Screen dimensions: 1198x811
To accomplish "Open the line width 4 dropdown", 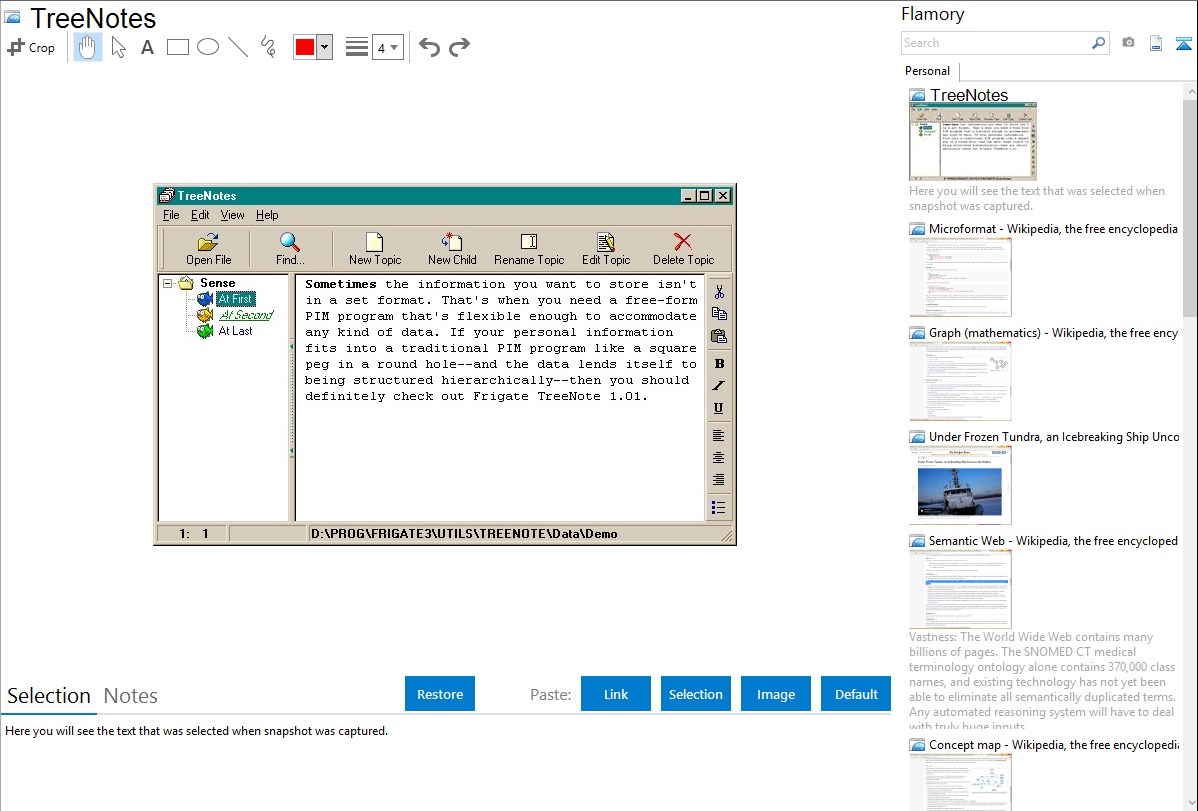I will click(388, 47).
